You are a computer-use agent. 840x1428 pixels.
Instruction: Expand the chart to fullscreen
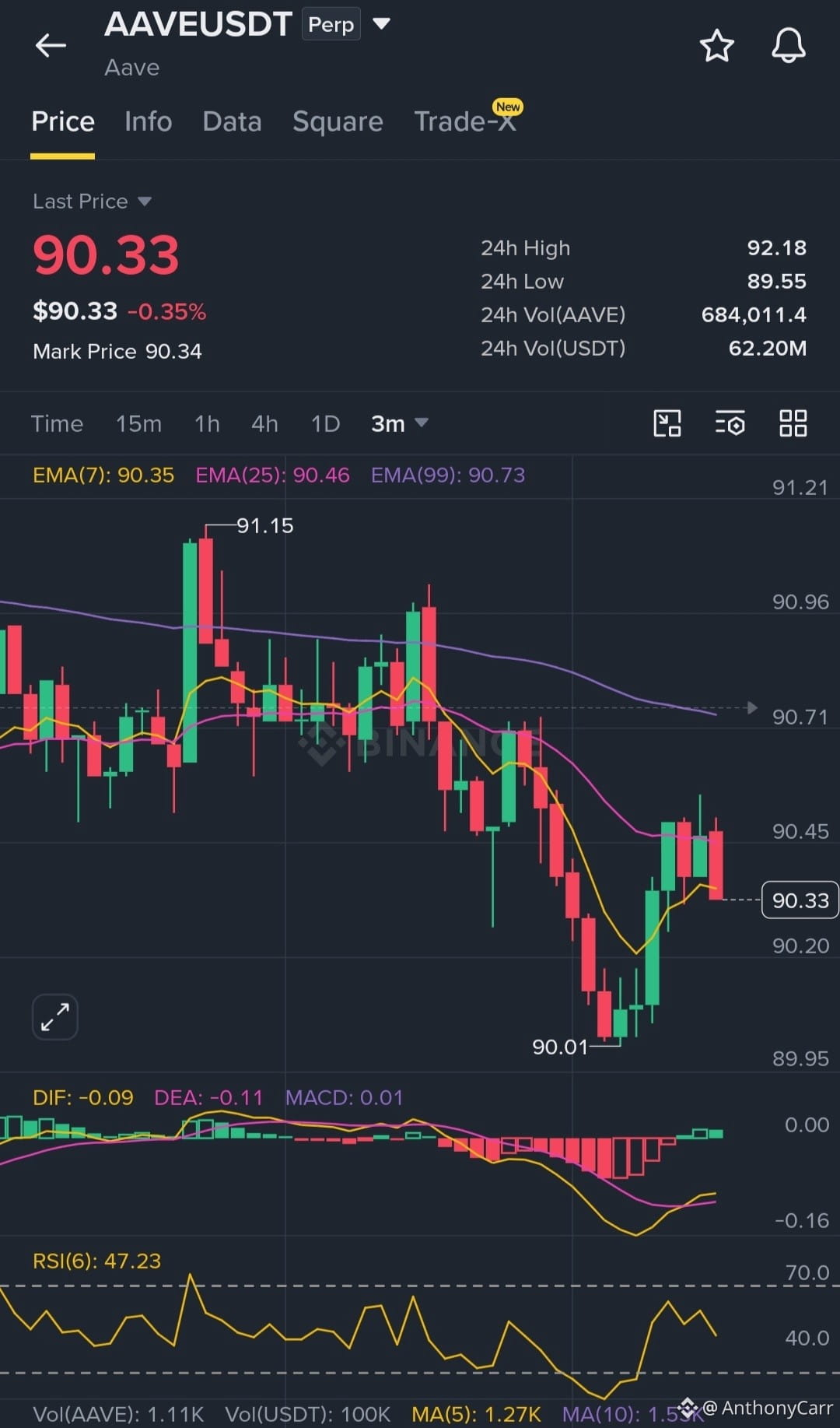click(55, 1016)
